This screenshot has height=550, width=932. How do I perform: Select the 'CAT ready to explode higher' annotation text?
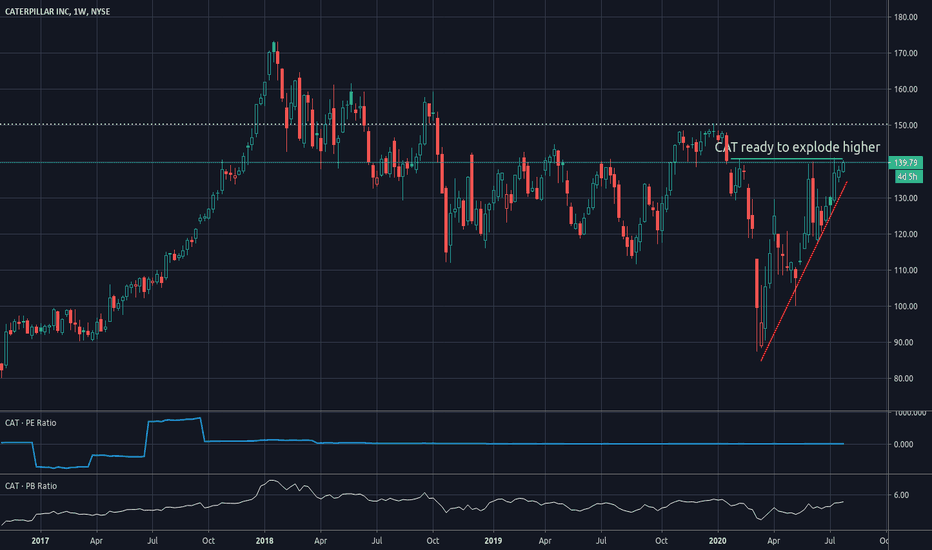pos(797,147)
